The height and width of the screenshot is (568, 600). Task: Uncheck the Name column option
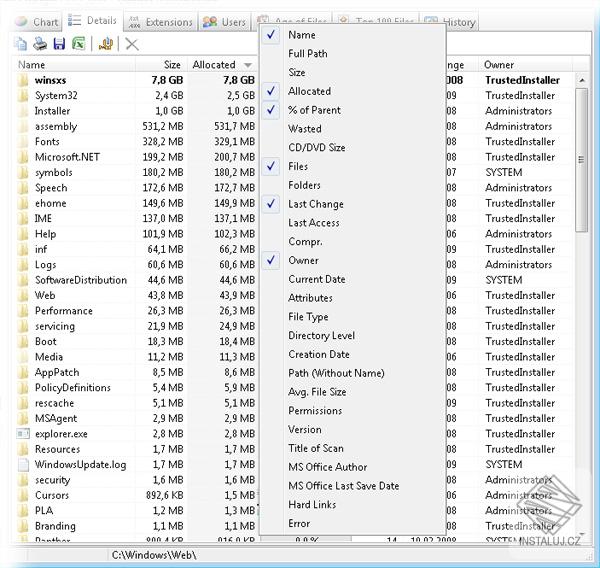coord(301,35)
